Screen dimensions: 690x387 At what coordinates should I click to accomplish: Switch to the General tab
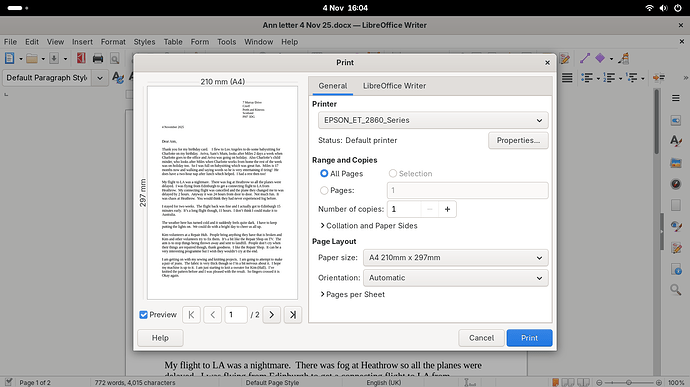pos(333,86)
